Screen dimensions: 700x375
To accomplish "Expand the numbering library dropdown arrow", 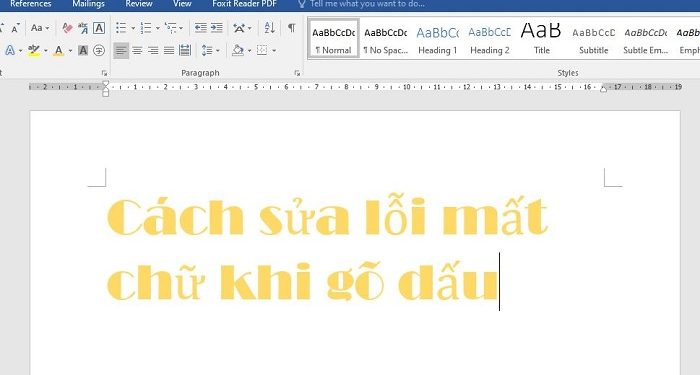I will coord(158,29).
